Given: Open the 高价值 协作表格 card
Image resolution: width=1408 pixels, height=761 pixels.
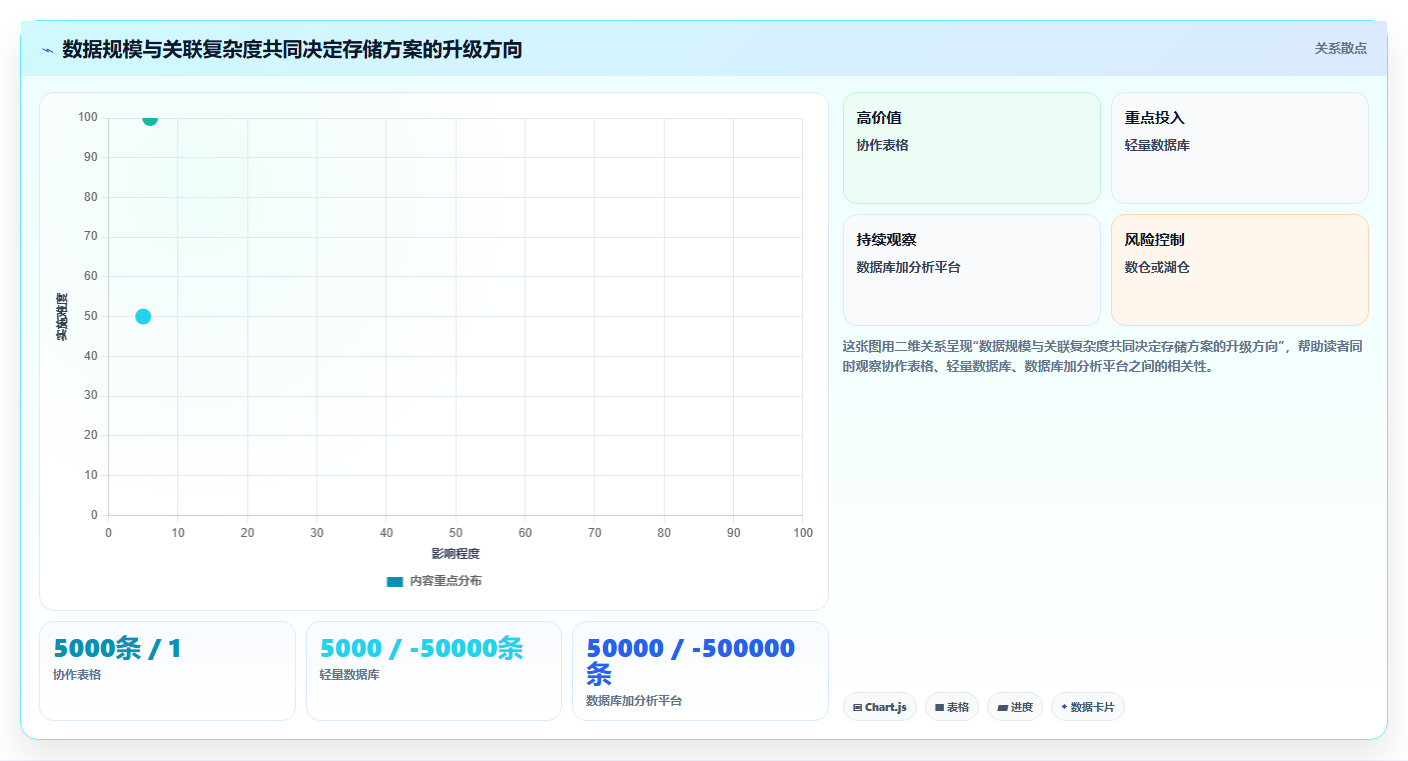Looking at the screenshot, I should pos(971,148).
